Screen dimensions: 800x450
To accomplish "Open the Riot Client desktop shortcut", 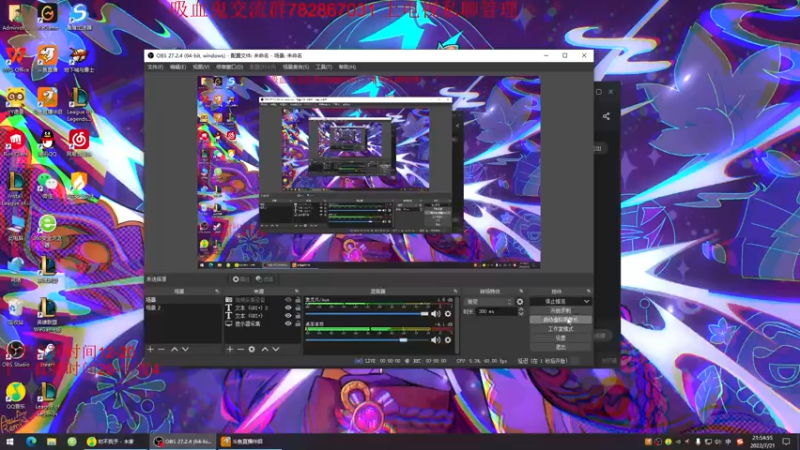I will (x=16, y=142).
